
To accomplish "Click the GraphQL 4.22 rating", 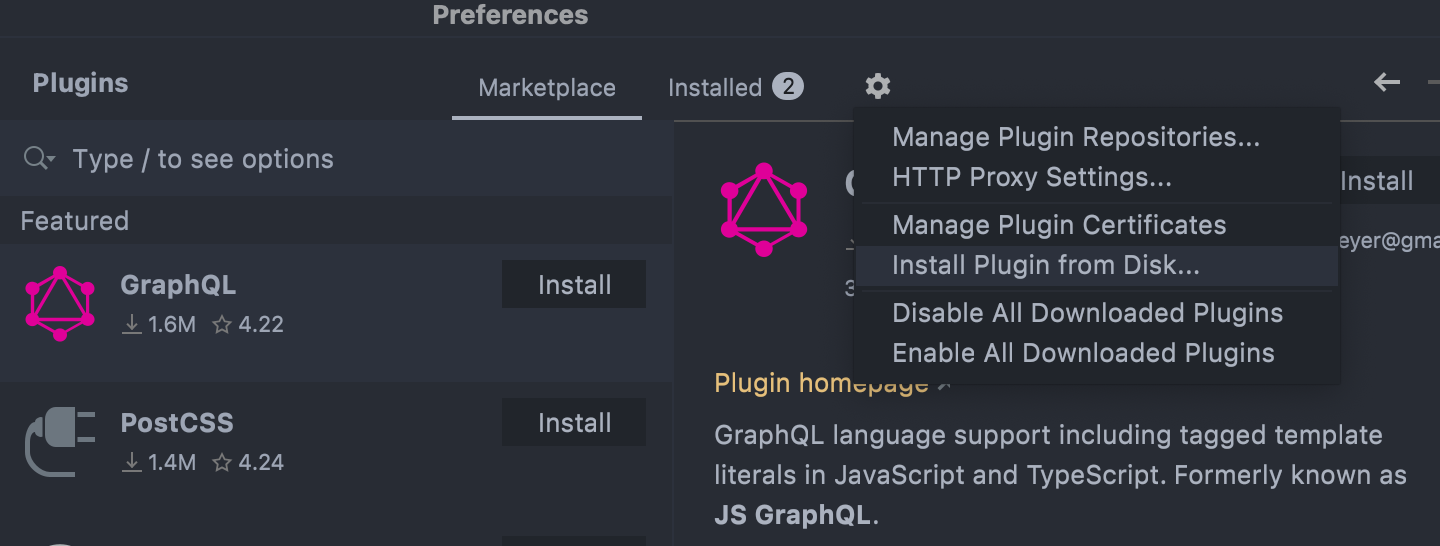I will (x=248, y=325).
